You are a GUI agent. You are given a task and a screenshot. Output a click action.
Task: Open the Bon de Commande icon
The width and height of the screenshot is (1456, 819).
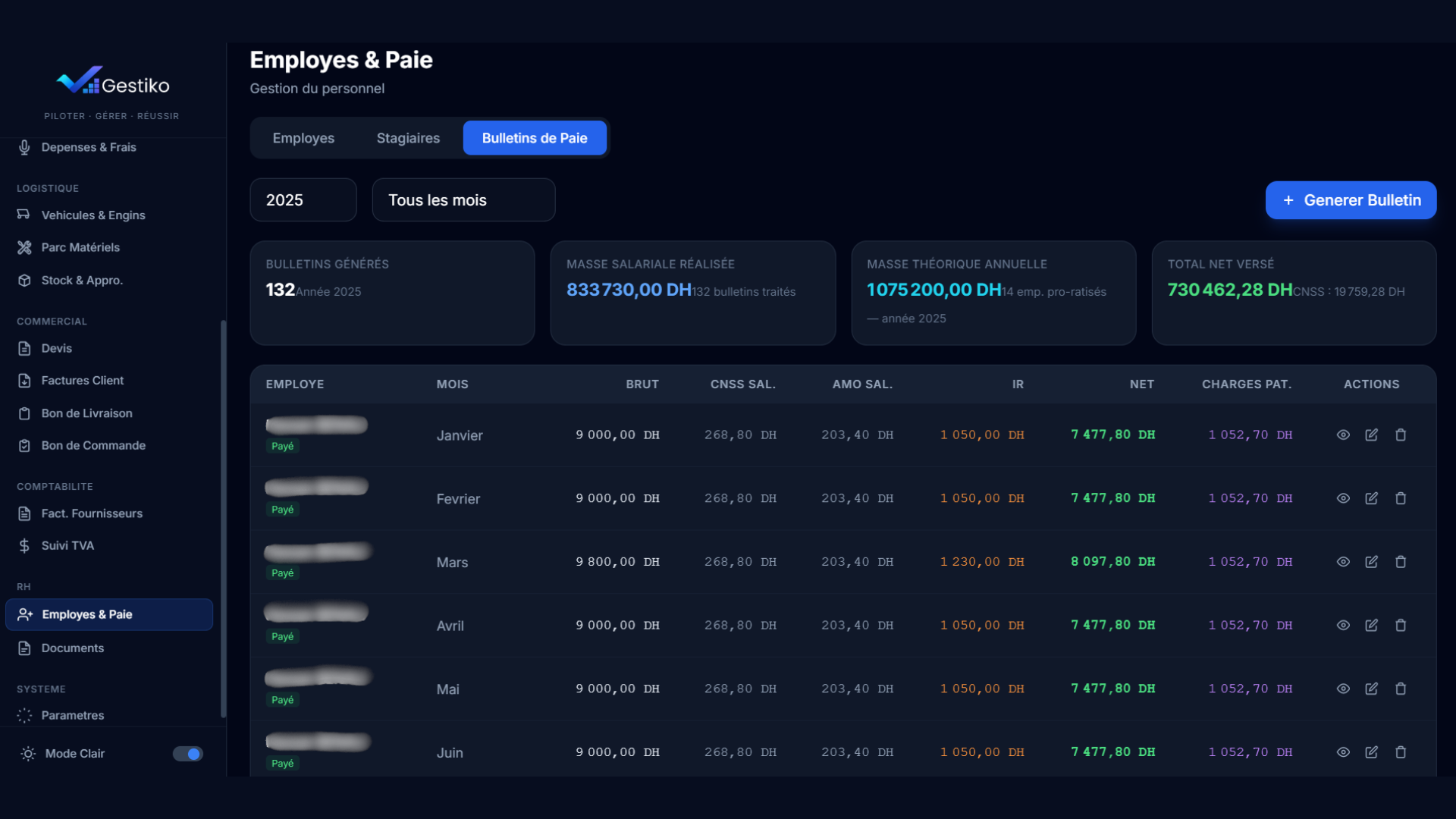point(25,445)
